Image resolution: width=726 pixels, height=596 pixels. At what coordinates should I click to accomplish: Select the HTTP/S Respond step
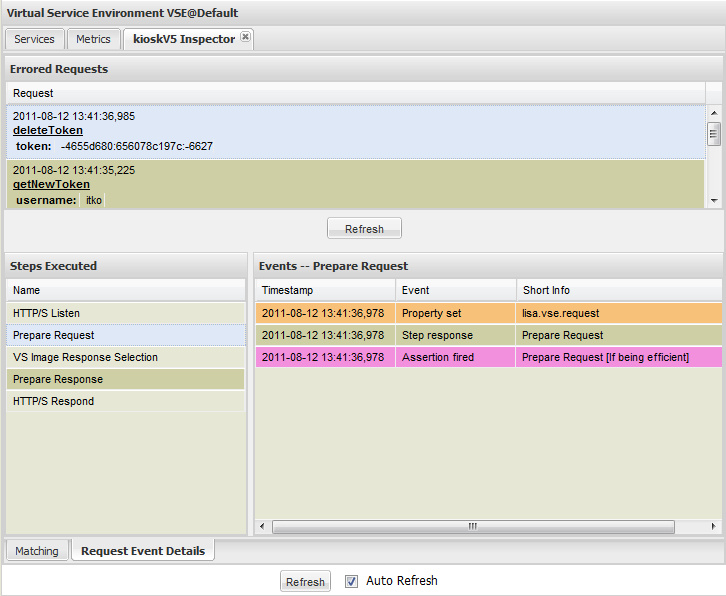(54, 402)
